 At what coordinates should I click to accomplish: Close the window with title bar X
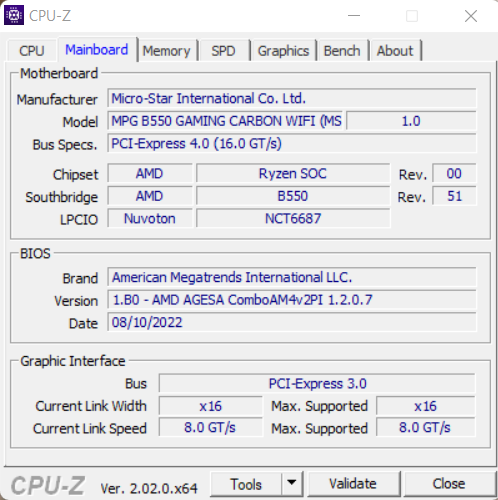point(471,16)
